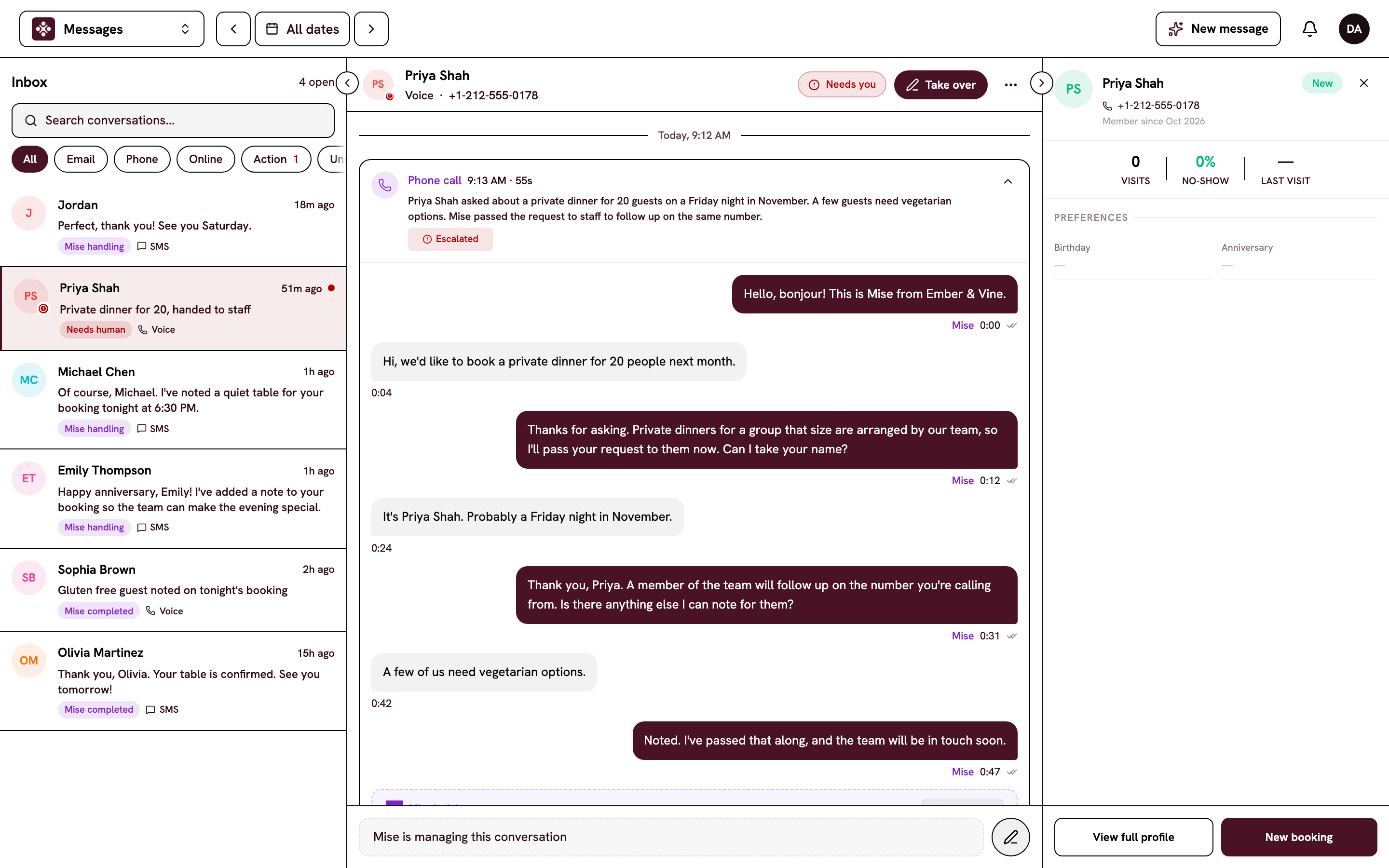The width and height of the screenshot is (1389, 868).
Task: Click the New booking button
Action: pos(1299,837)
